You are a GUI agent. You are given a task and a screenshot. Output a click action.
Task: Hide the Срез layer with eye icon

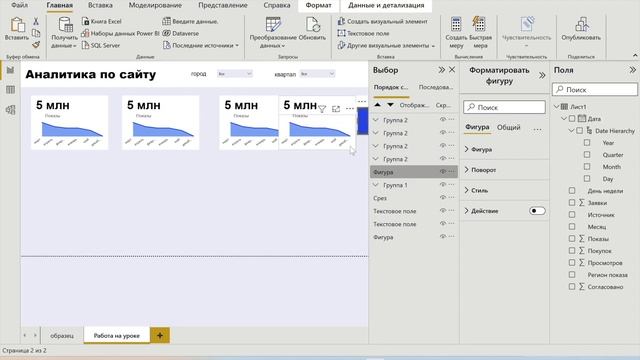(442, 198)
